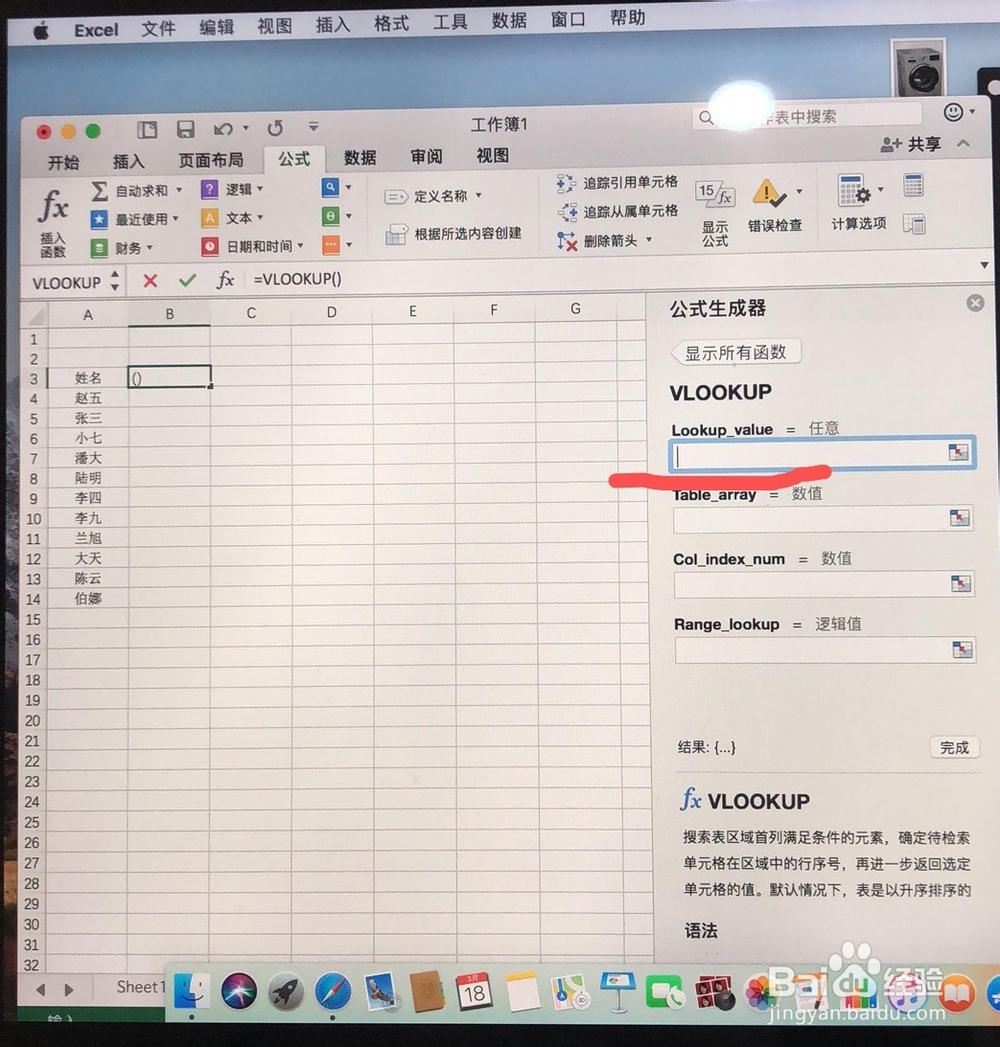Close the Formula Builder (公式生成器) pane
The image size is (1000, 1047).
point(975,303)
